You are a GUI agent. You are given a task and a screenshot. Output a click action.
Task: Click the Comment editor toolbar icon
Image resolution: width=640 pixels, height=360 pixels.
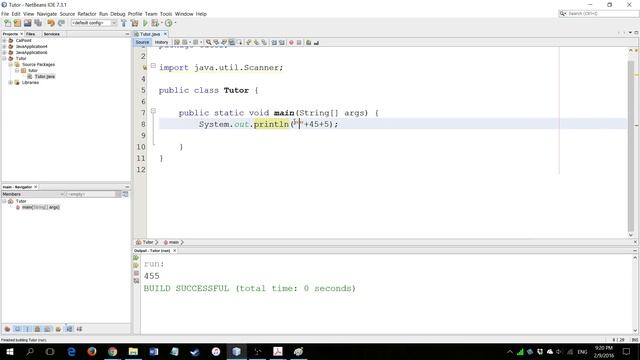pos(309,42)
